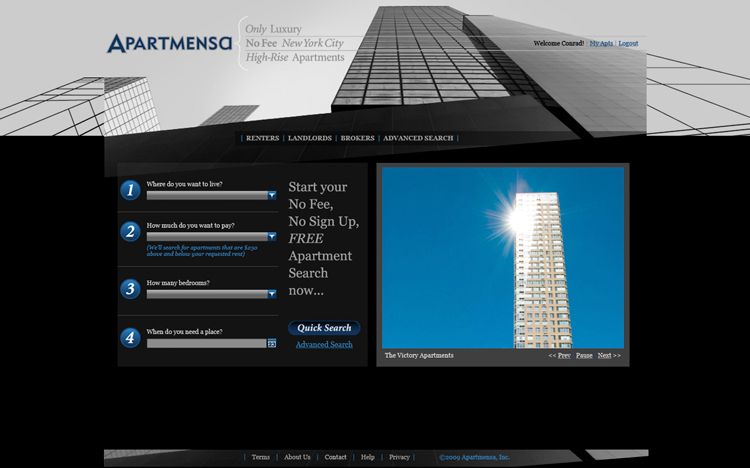This screenshot has width=750, height=468.
Task: Open the Terms footer link
Action: click(x=261, y=457)
